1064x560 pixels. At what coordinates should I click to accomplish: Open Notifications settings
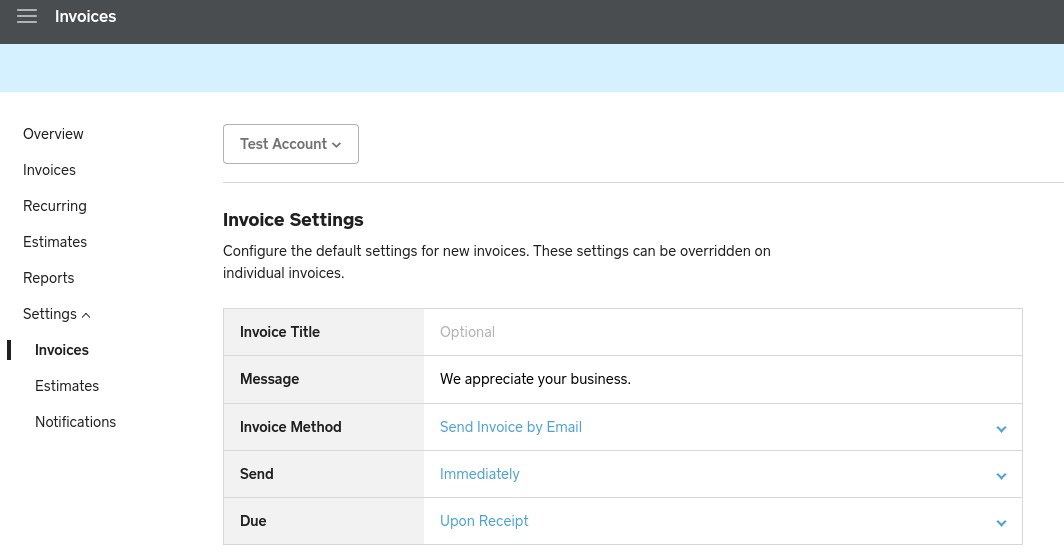(75, 422)
